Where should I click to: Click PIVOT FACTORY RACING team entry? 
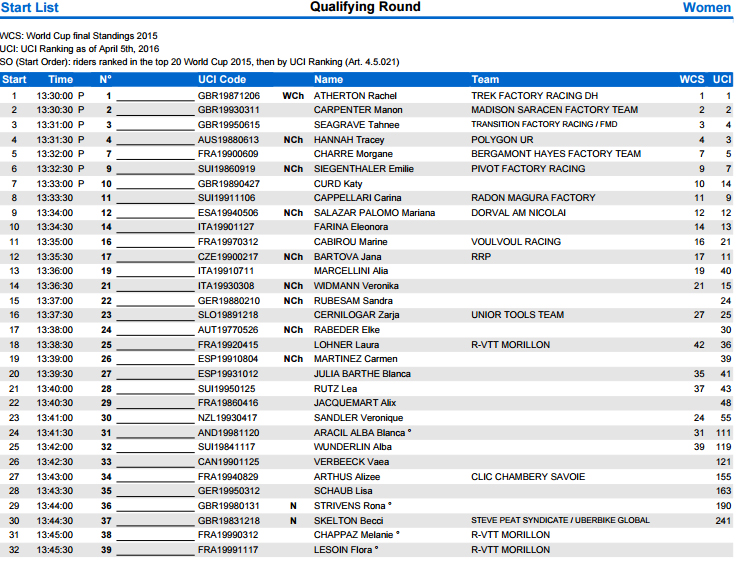coord(528,169)
